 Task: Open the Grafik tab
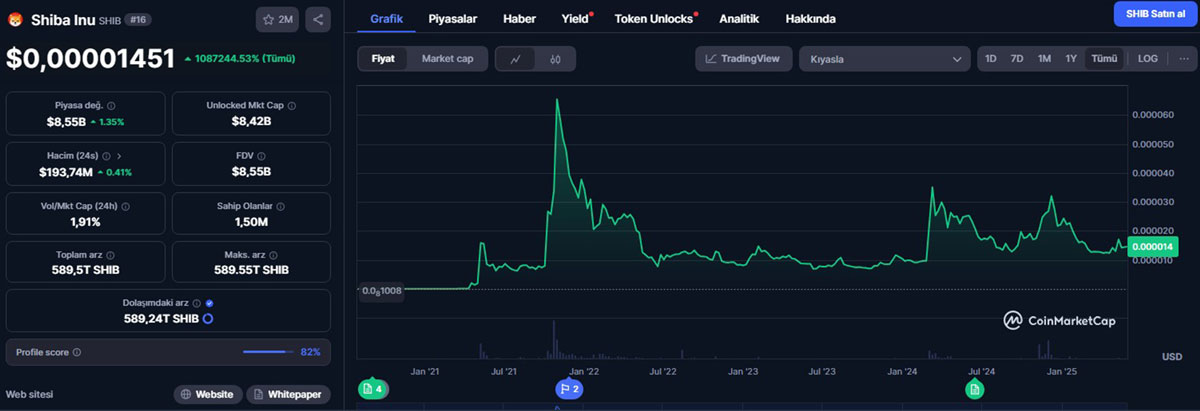[387, 18]
